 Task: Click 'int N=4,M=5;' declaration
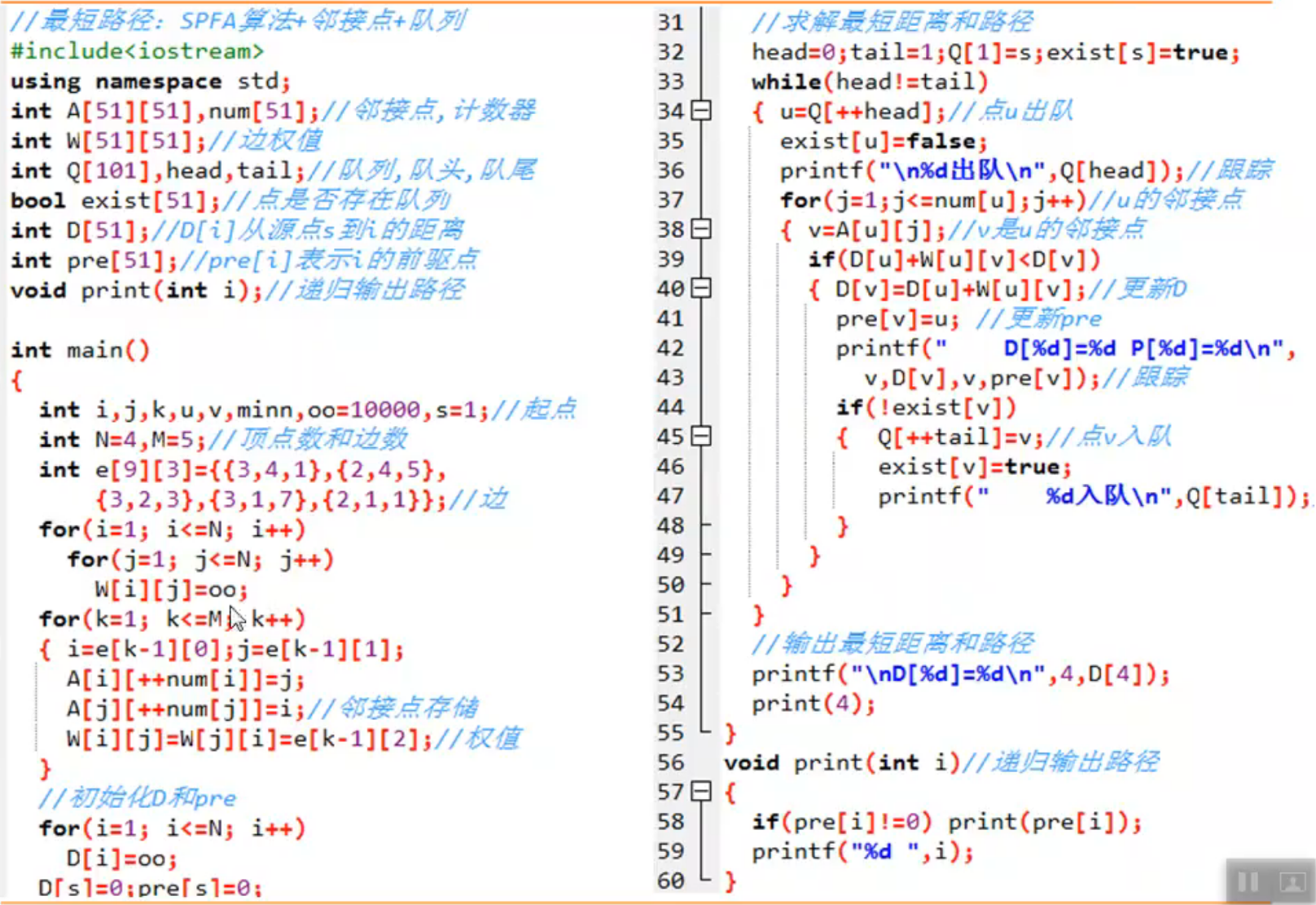(x=121, y=440)
